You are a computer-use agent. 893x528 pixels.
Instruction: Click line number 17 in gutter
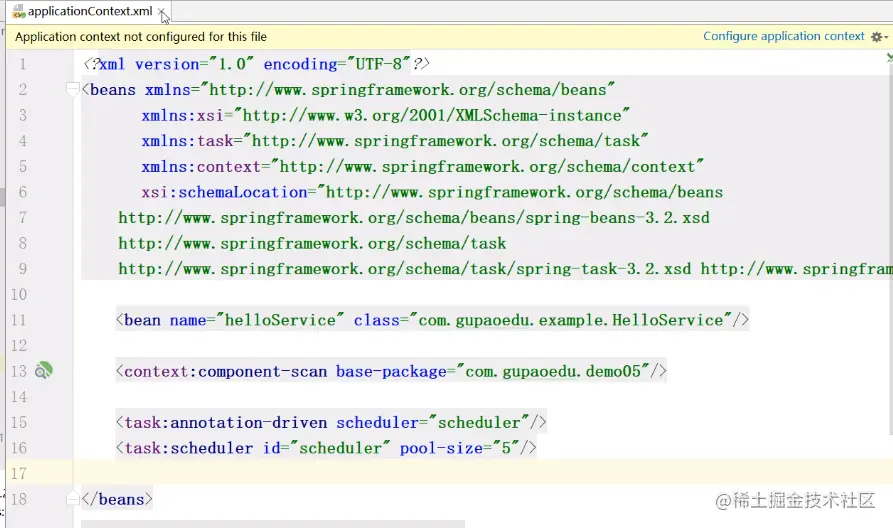pos(19,473)
